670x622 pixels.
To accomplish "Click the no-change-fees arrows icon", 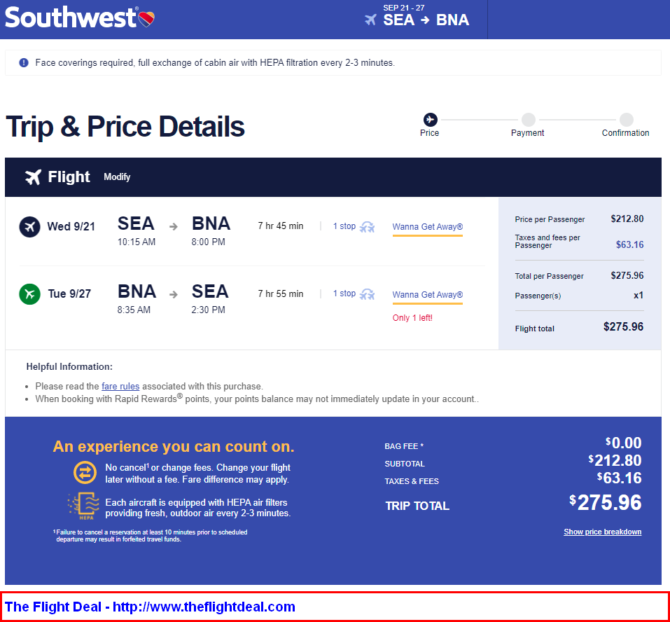I will pos(85,472).
